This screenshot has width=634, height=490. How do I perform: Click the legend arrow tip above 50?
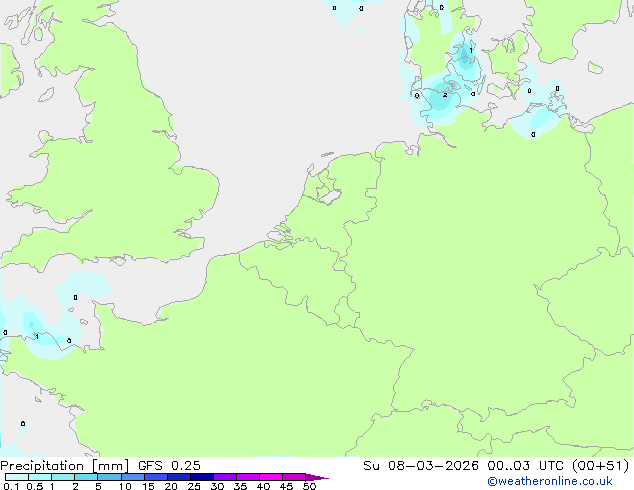(317, 477)
